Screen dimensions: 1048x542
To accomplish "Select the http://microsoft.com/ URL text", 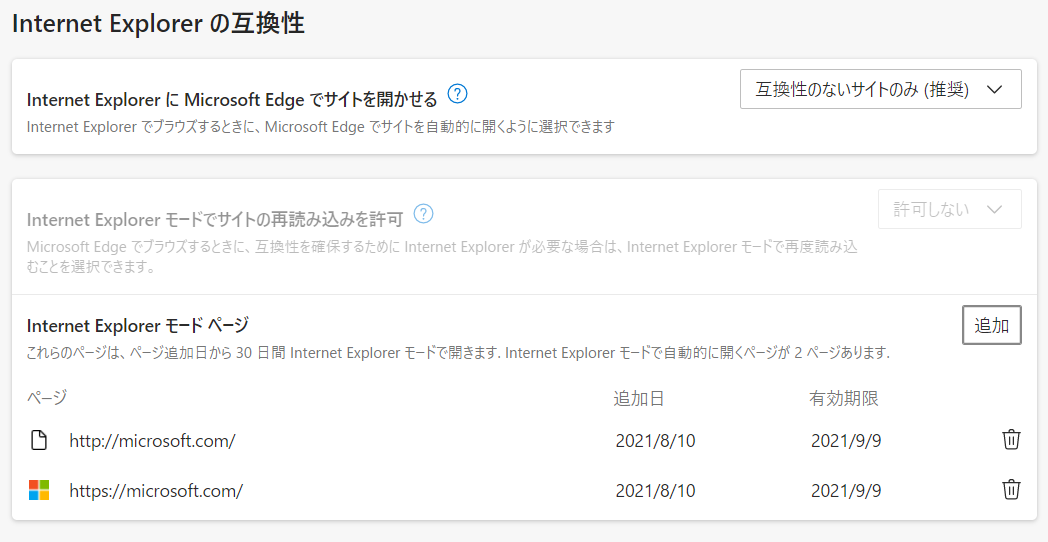I will point(152,441).
